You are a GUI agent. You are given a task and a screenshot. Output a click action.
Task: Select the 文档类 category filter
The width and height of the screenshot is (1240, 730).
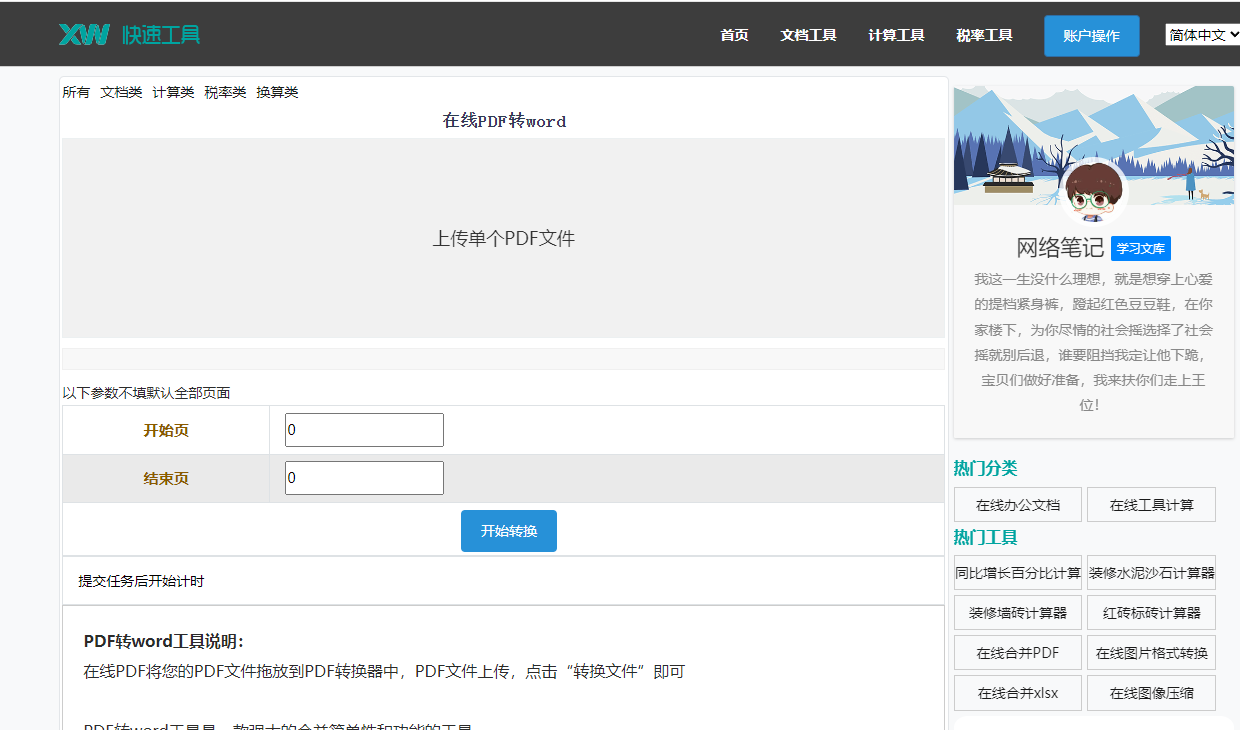coord(121,93)
